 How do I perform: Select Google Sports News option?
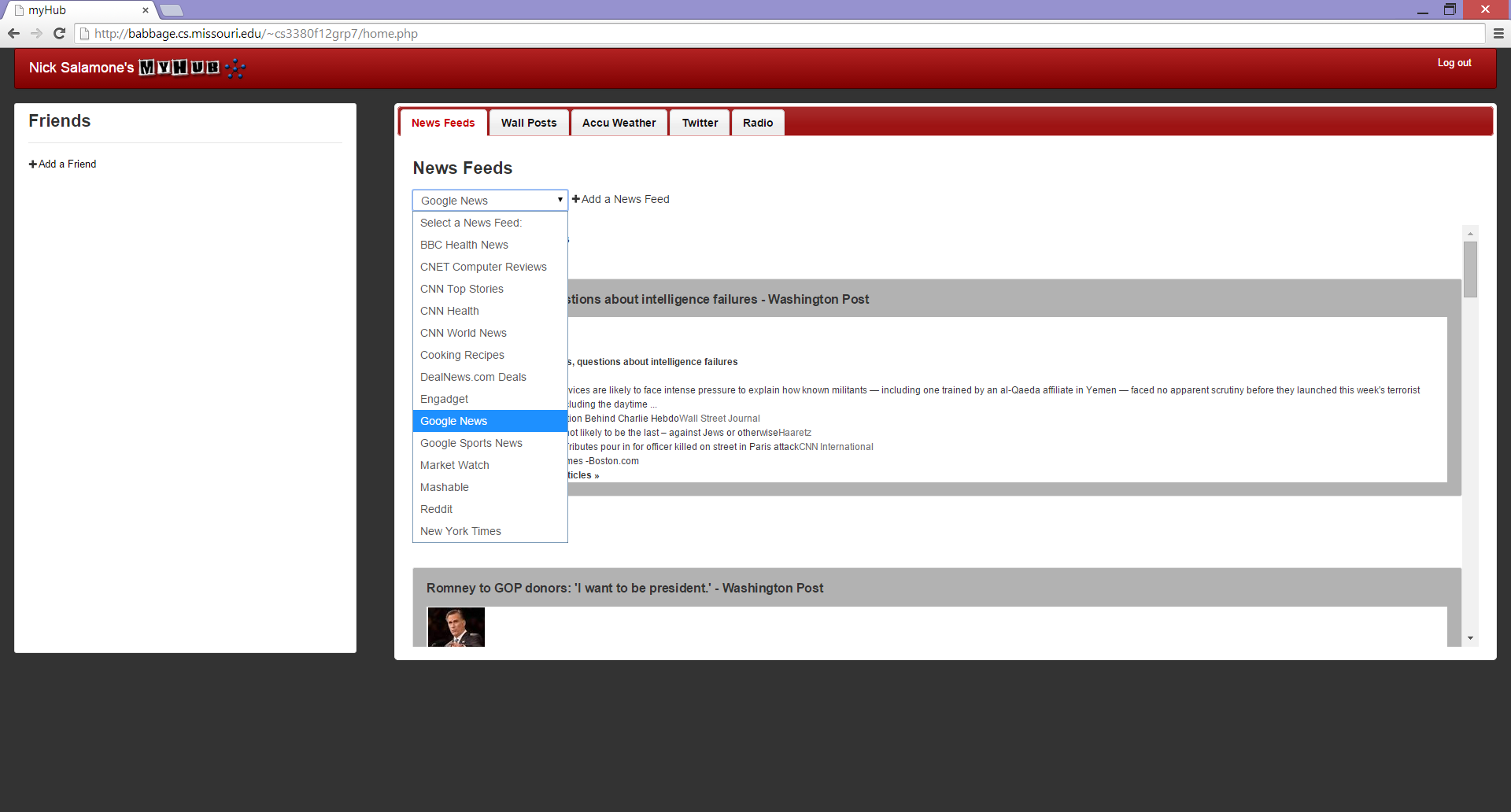click(x=490, y=443)
